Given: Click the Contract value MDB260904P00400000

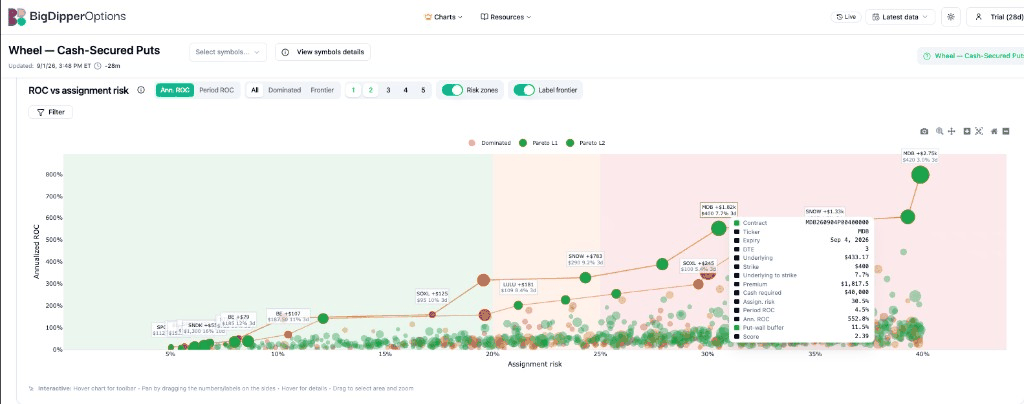Looking at the screenshot, I should 836,223.
